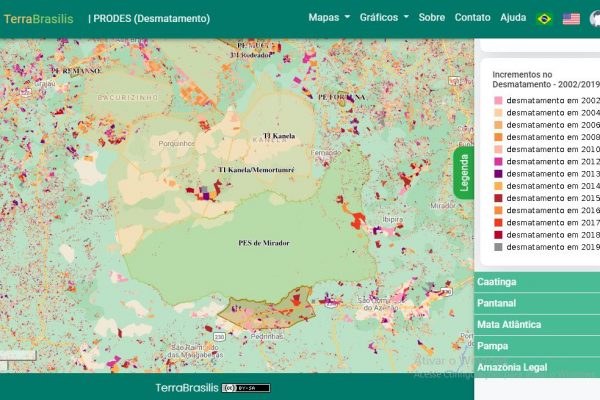
Task: Expand the Mata Atlântica biome section
Action: pos(536,325)
